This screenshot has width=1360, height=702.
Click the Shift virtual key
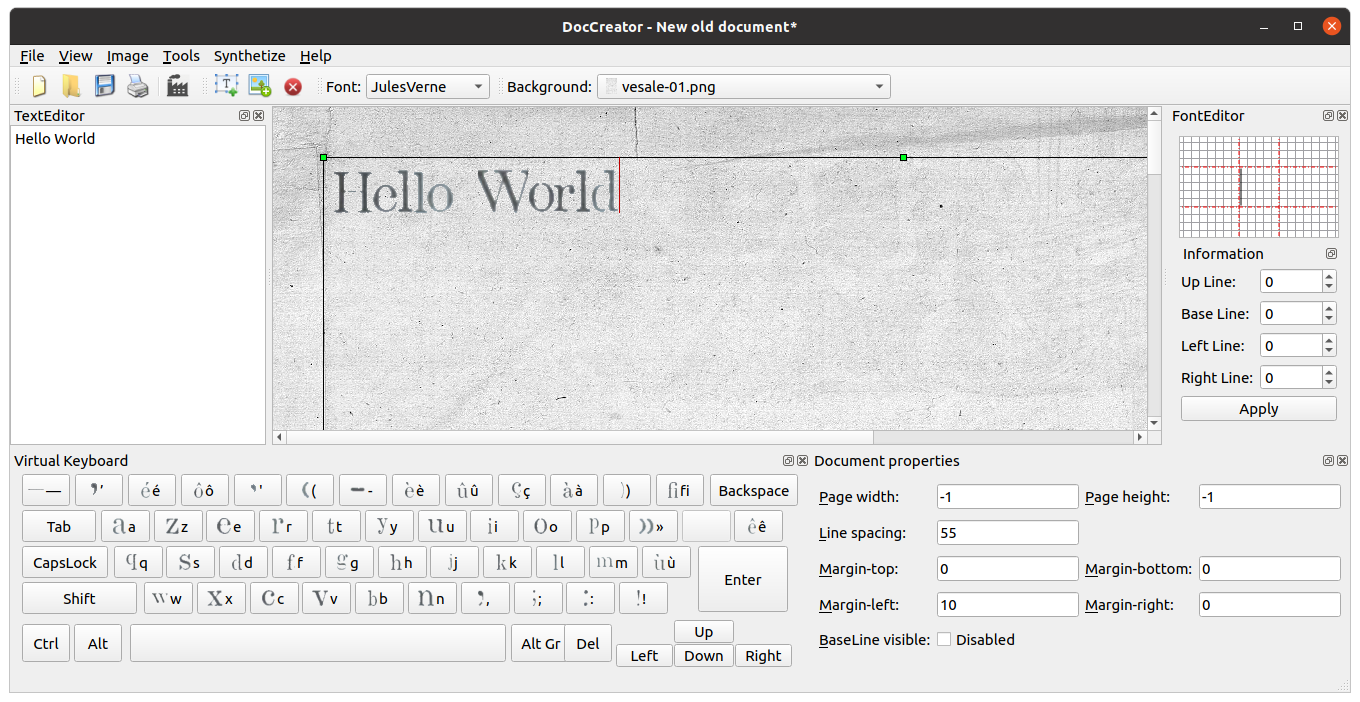click(x=79, y=599)
